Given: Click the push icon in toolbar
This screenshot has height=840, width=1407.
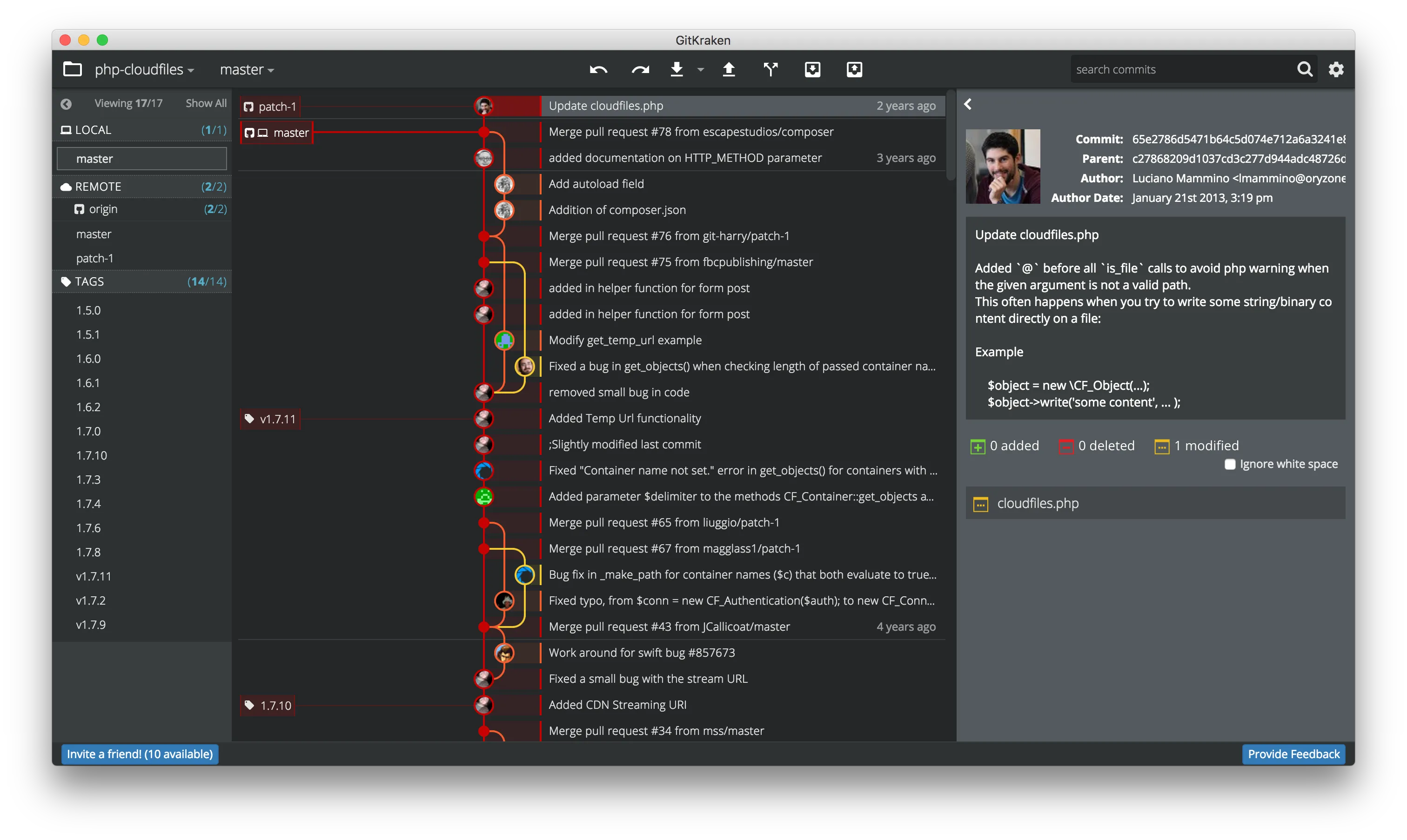Looking at the screenshot, I should click(728, 69).
